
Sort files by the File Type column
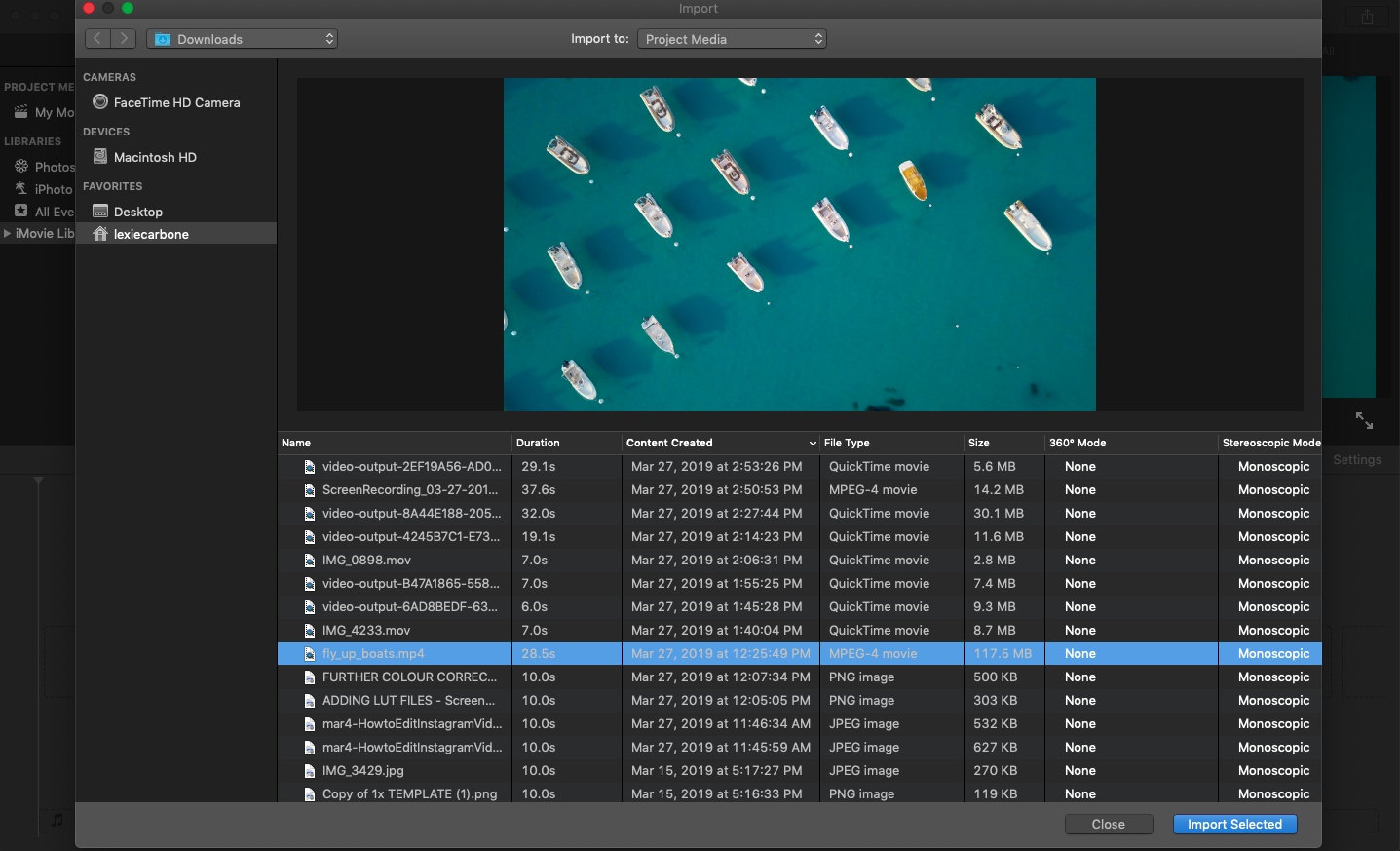point(847,443)
